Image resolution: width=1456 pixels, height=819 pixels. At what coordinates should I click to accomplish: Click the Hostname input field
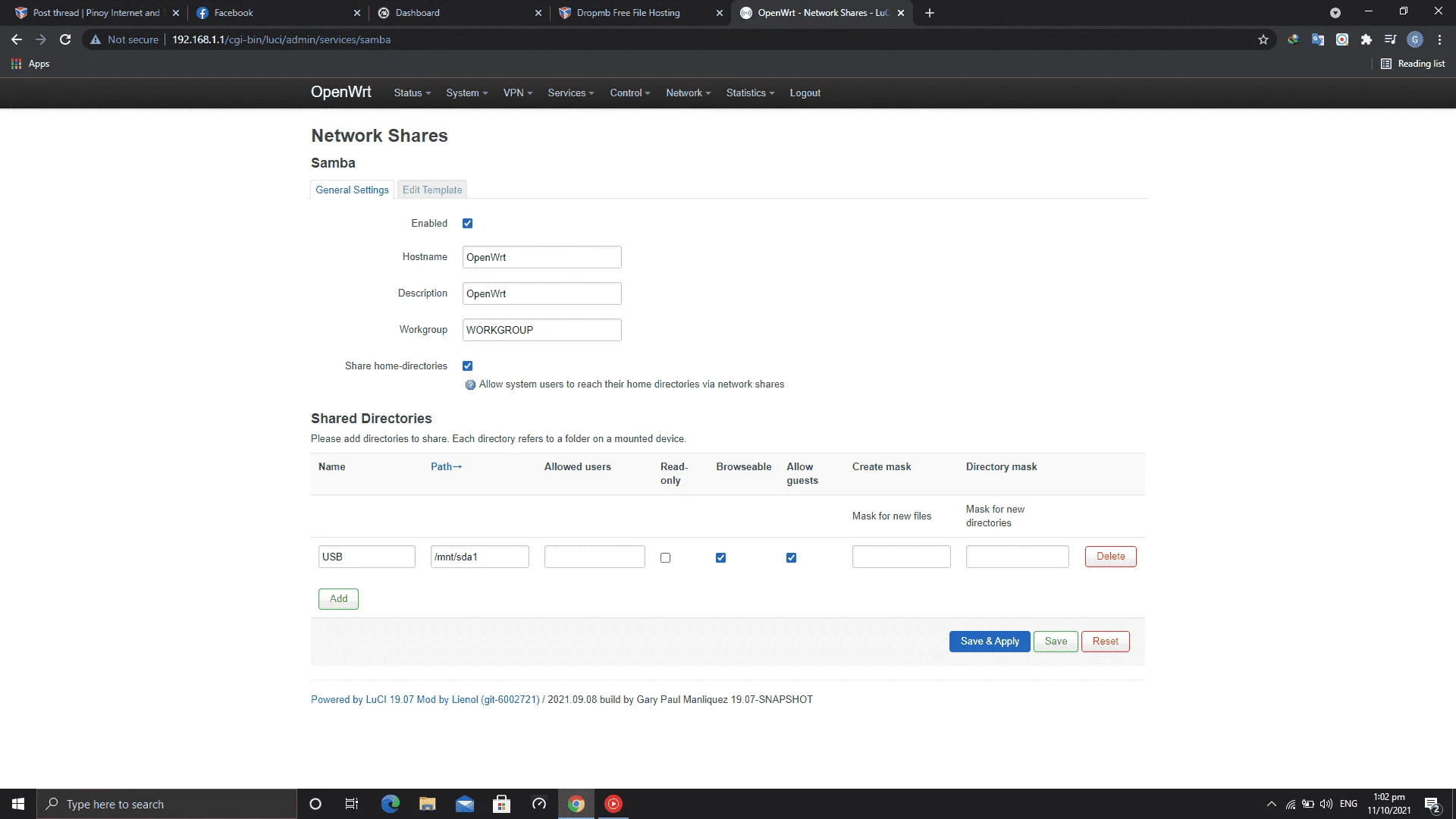[x=542, y=257]
